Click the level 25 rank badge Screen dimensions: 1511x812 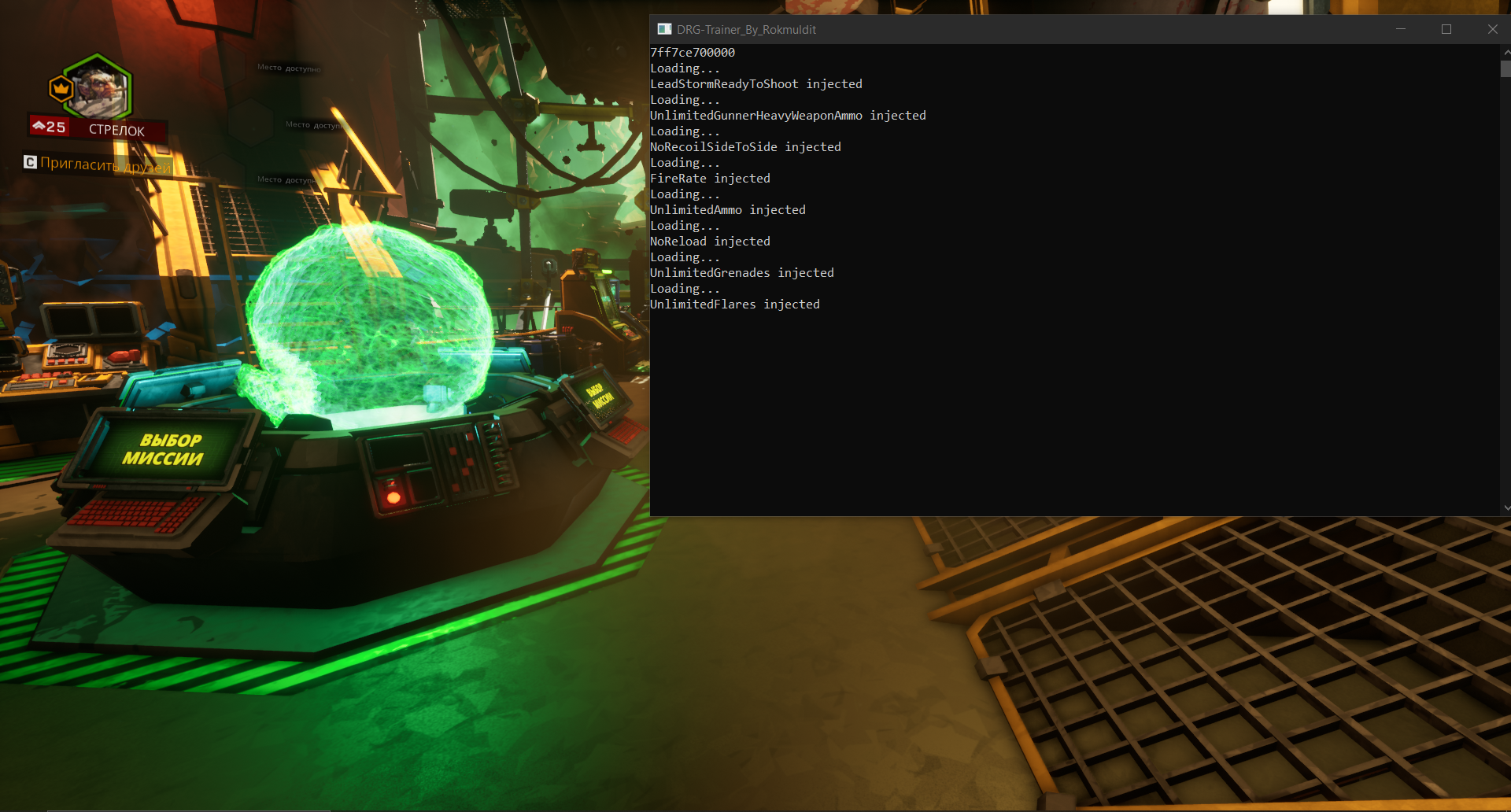[x=49, y=127]
